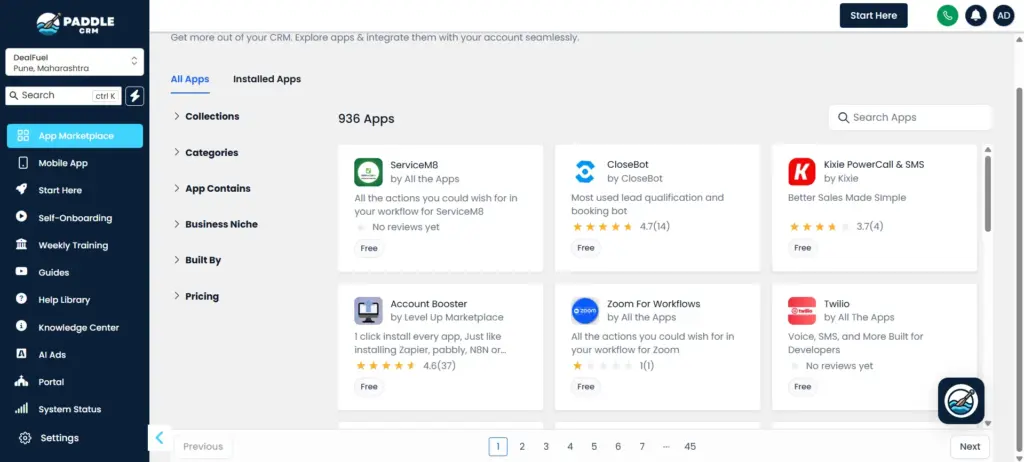Click the Start Here rocket icon

tap(22, 190)
